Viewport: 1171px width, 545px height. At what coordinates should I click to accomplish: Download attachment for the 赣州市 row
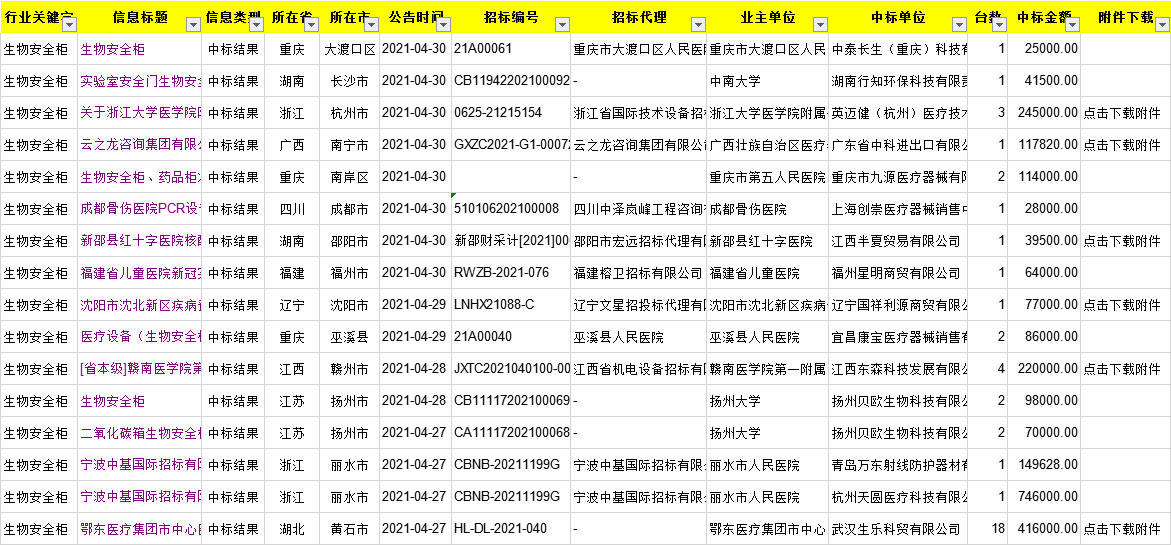tap(1122, 369)
